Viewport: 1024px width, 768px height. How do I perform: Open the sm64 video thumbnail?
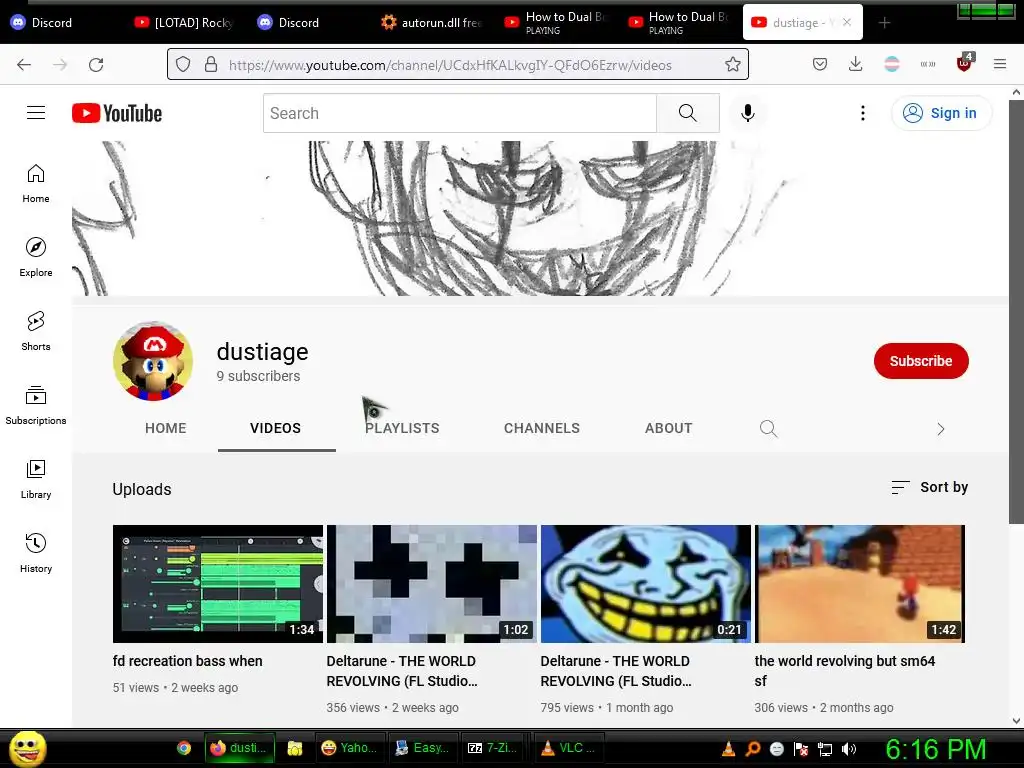pos(860,584)
